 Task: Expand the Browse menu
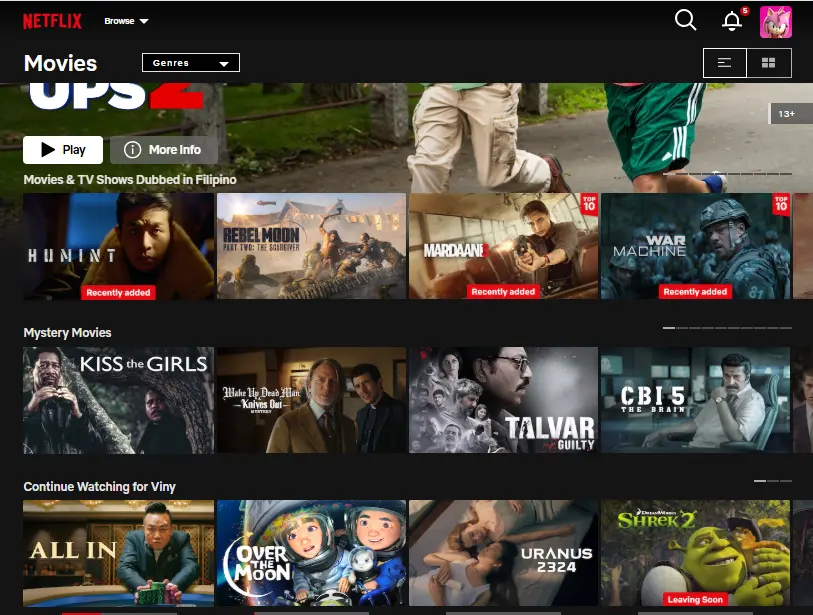click(x=126, y=21)
